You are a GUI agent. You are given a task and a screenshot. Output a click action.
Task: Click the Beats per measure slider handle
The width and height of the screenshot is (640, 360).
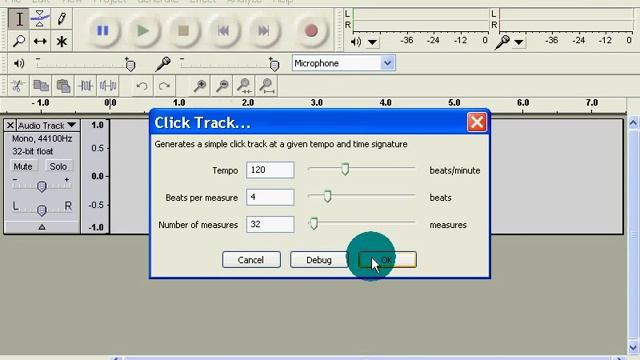(327, 196)
